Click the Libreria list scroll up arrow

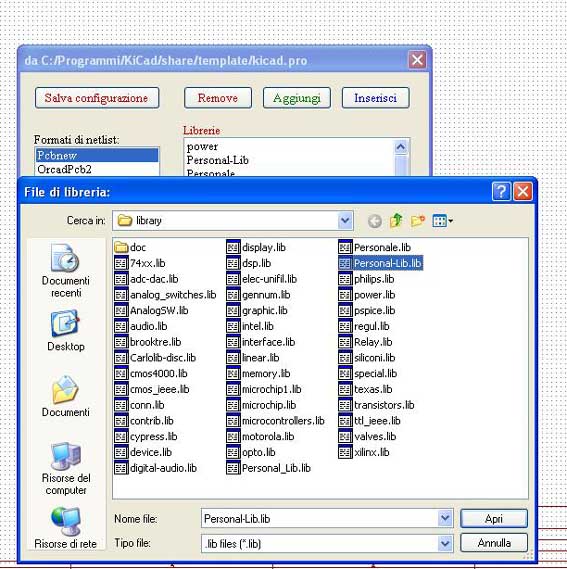point(401,147)
